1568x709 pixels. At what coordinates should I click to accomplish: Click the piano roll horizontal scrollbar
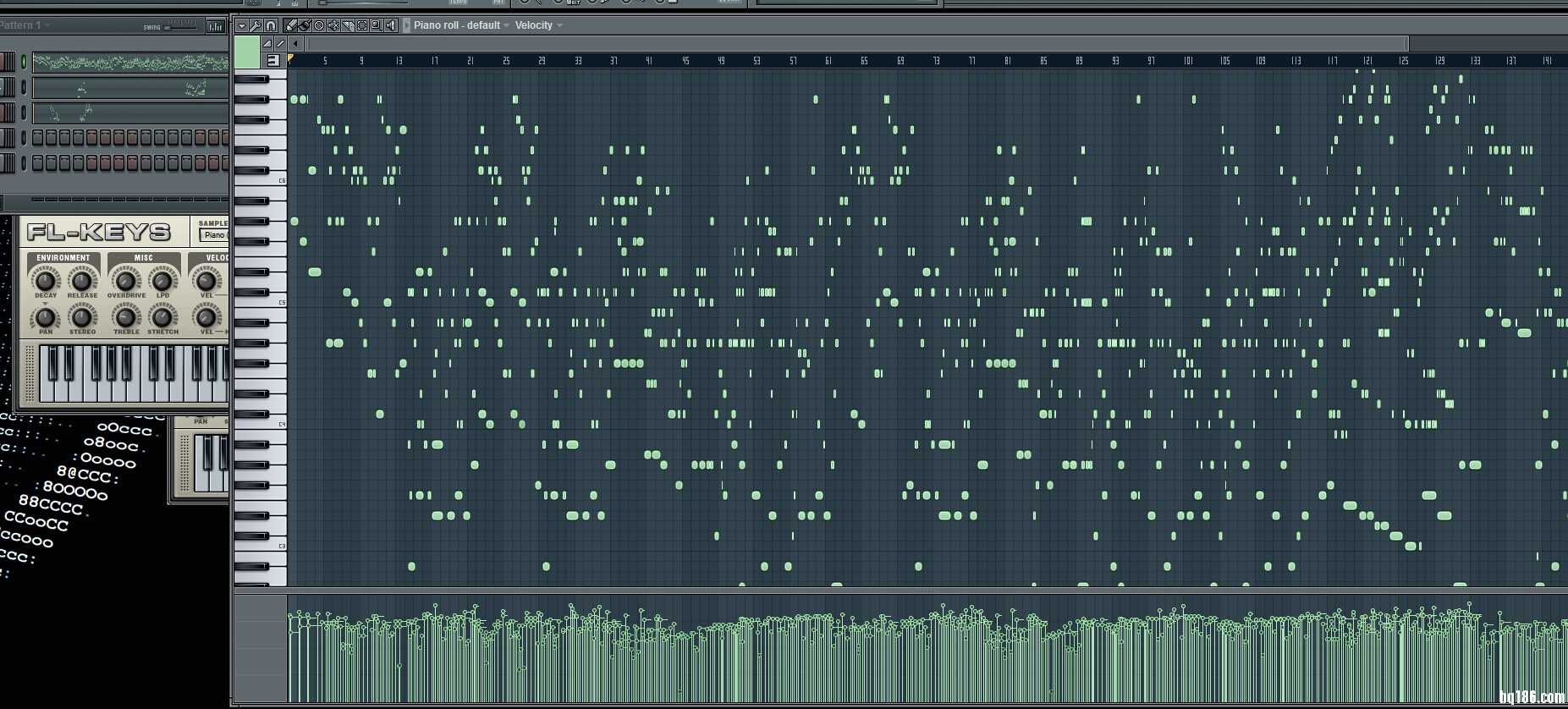tap(856, 43)
